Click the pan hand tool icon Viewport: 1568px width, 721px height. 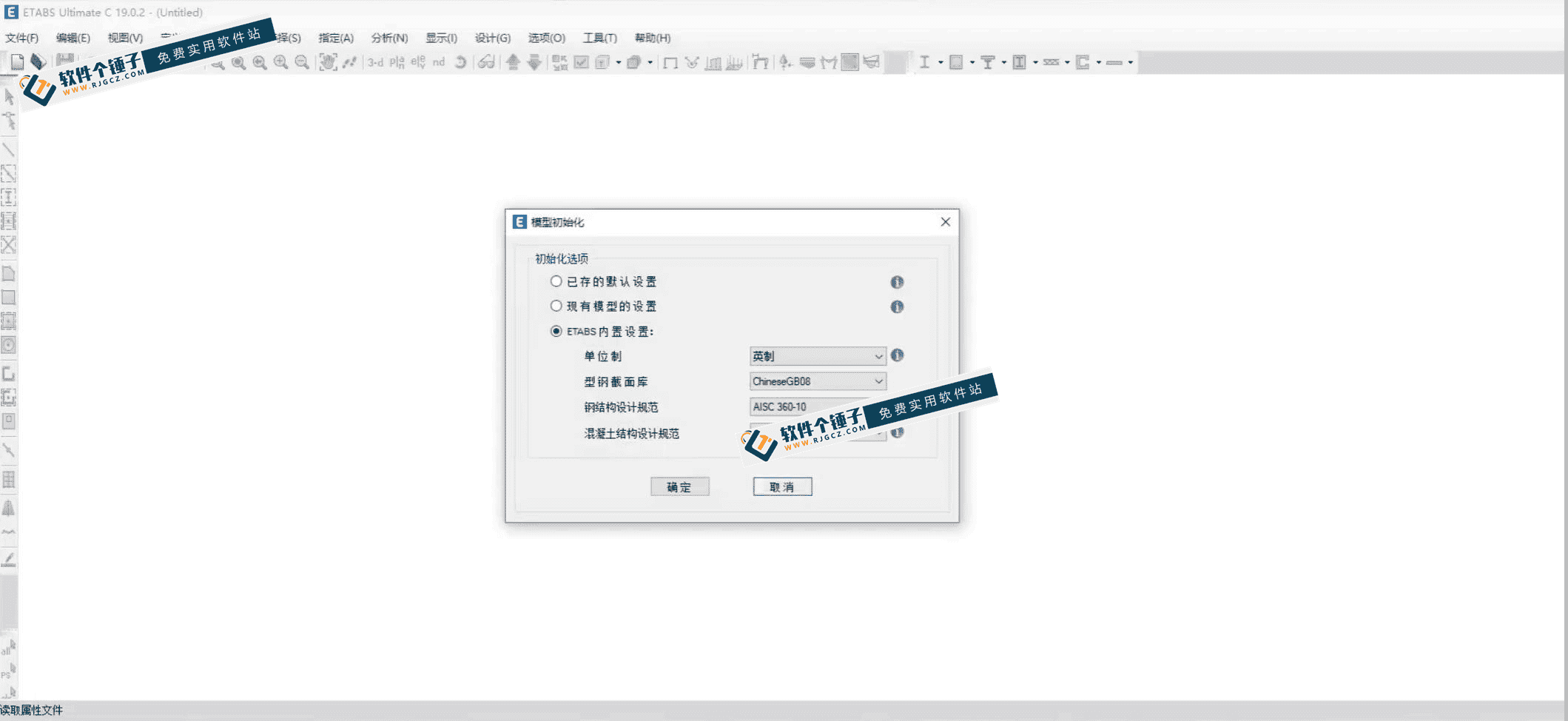click(x=328, y=62)
